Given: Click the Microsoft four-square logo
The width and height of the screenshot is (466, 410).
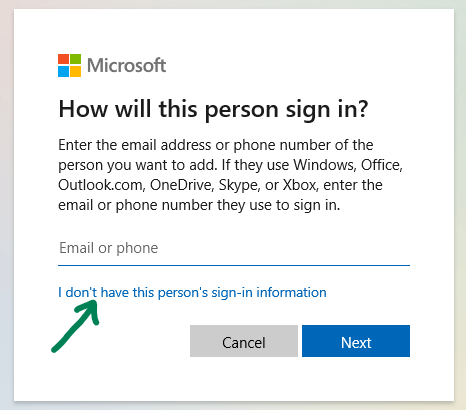Looking at the screenshot, I should (x=69, y=65).
